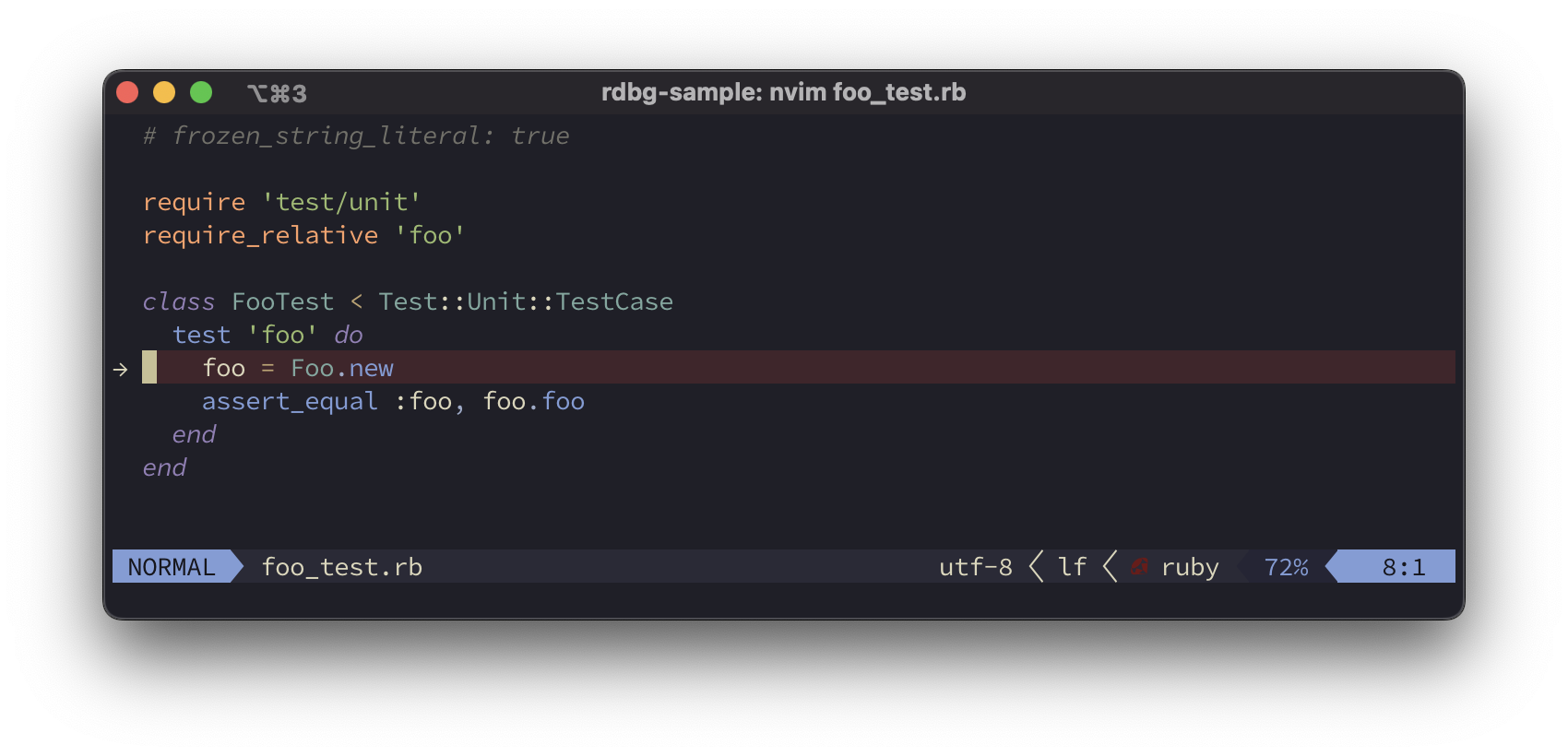The image size is (1568, 756).
Task: Close the terminal window with the red button
Action: 127,92
